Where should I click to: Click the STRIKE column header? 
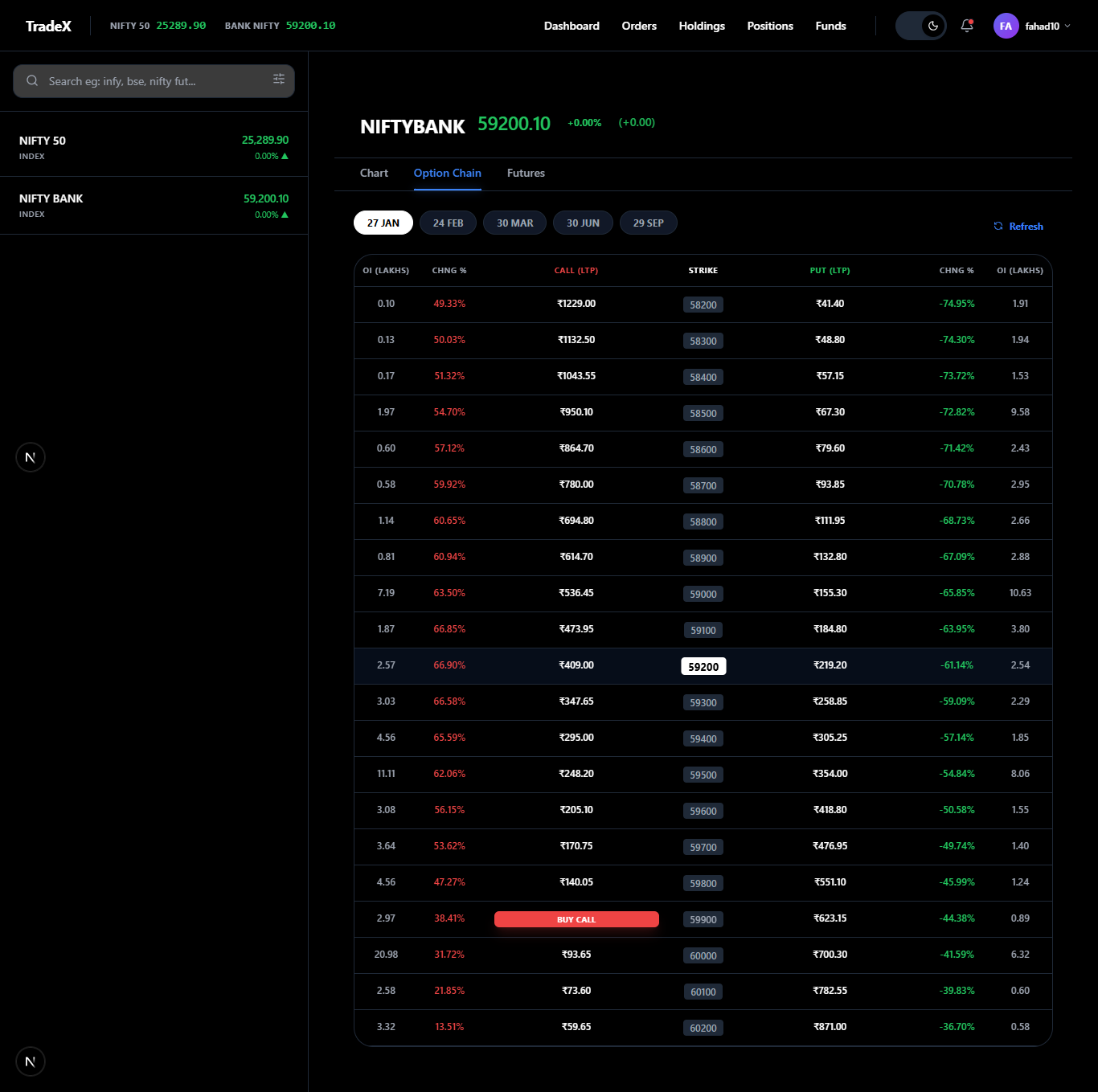pyautogui.click(x=703, y=271)
